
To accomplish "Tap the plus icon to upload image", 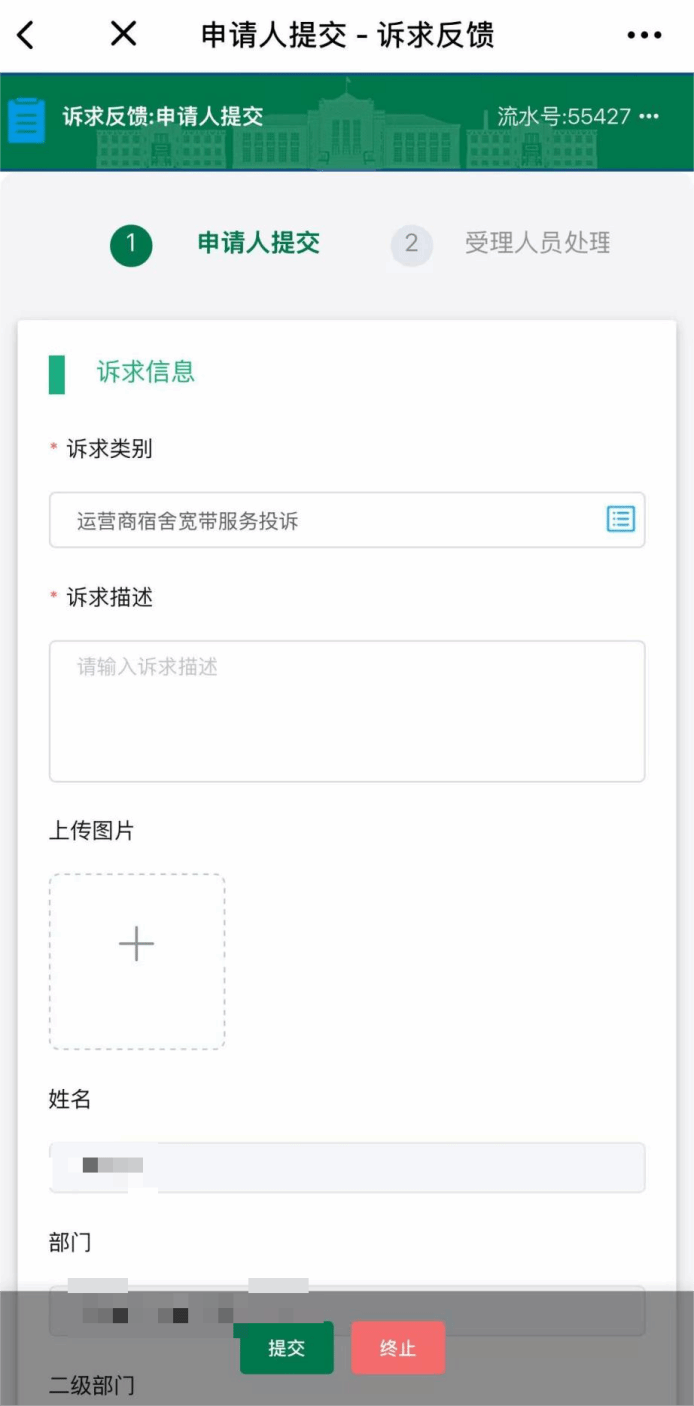I will click(136, 943).
